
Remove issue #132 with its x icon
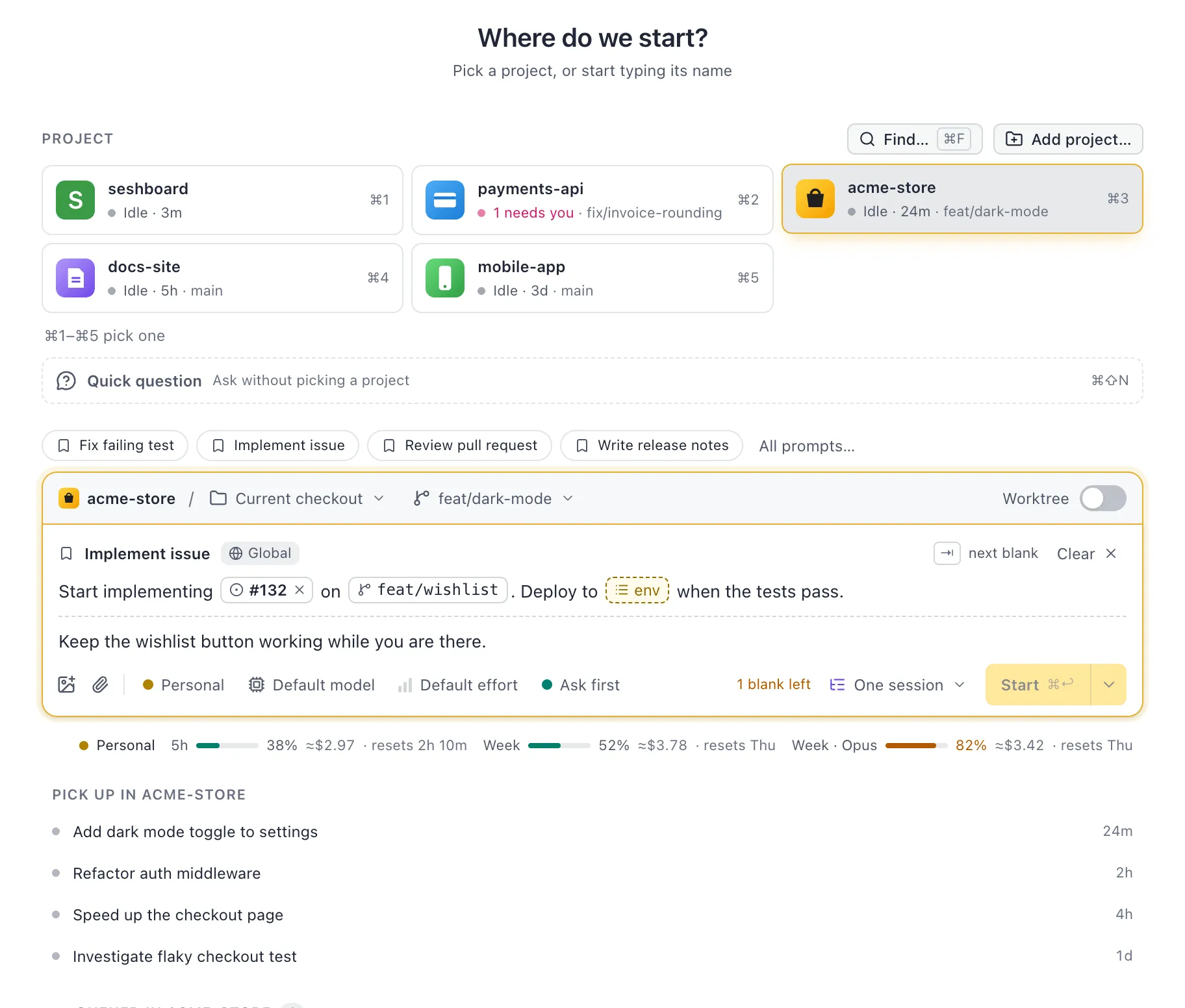pyautogui.click(x=299, y=590)
